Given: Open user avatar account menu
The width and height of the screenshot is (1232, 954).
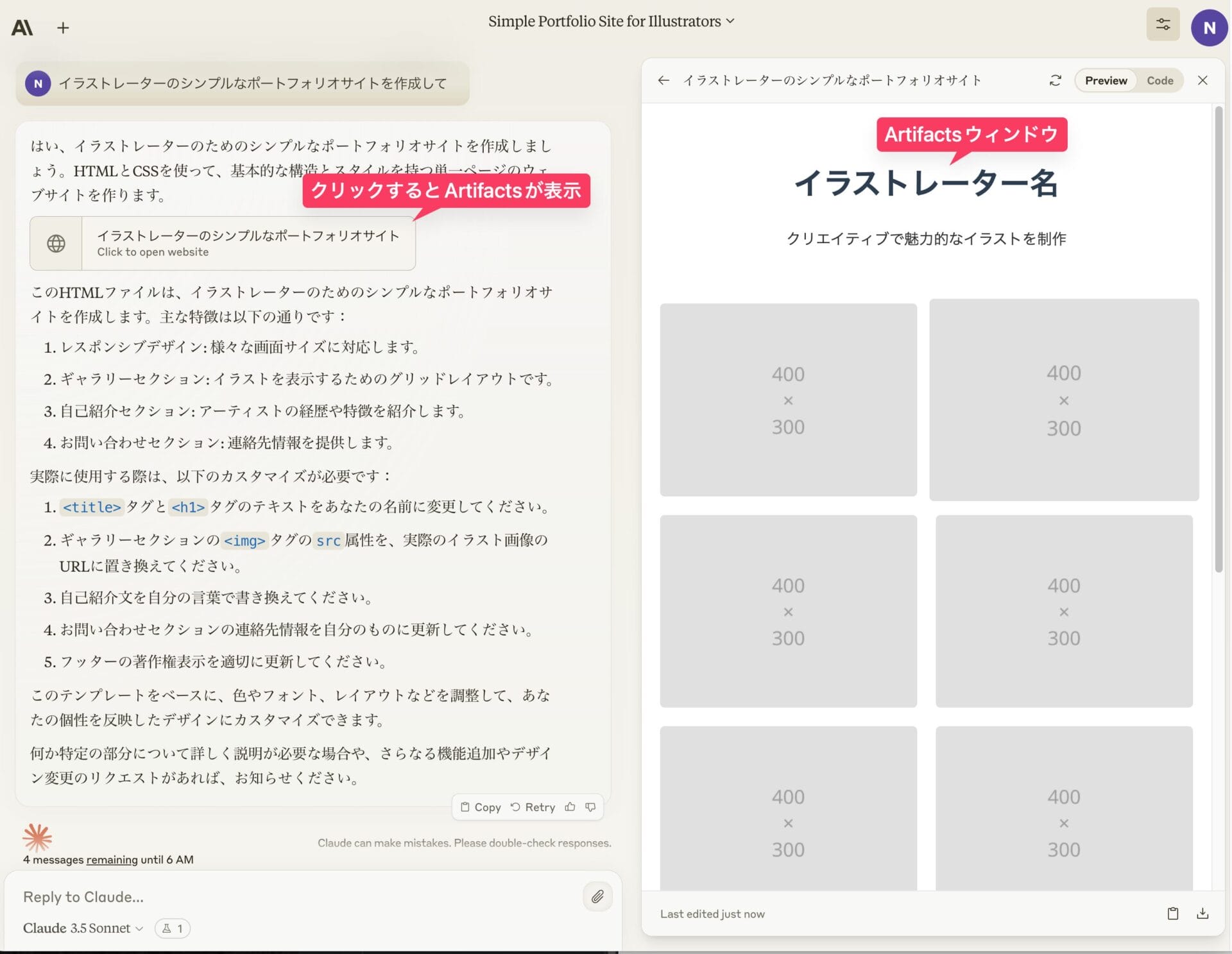Looking at the screenshot, I should 1209,28.
